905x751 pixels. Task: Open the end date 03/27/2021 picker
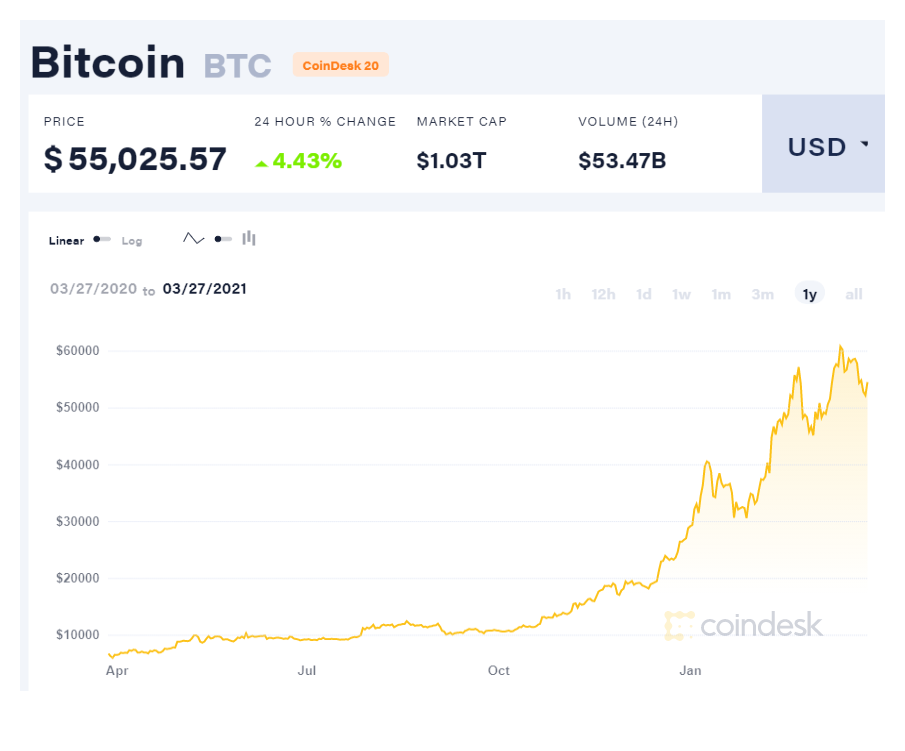(x=205, y=289)
